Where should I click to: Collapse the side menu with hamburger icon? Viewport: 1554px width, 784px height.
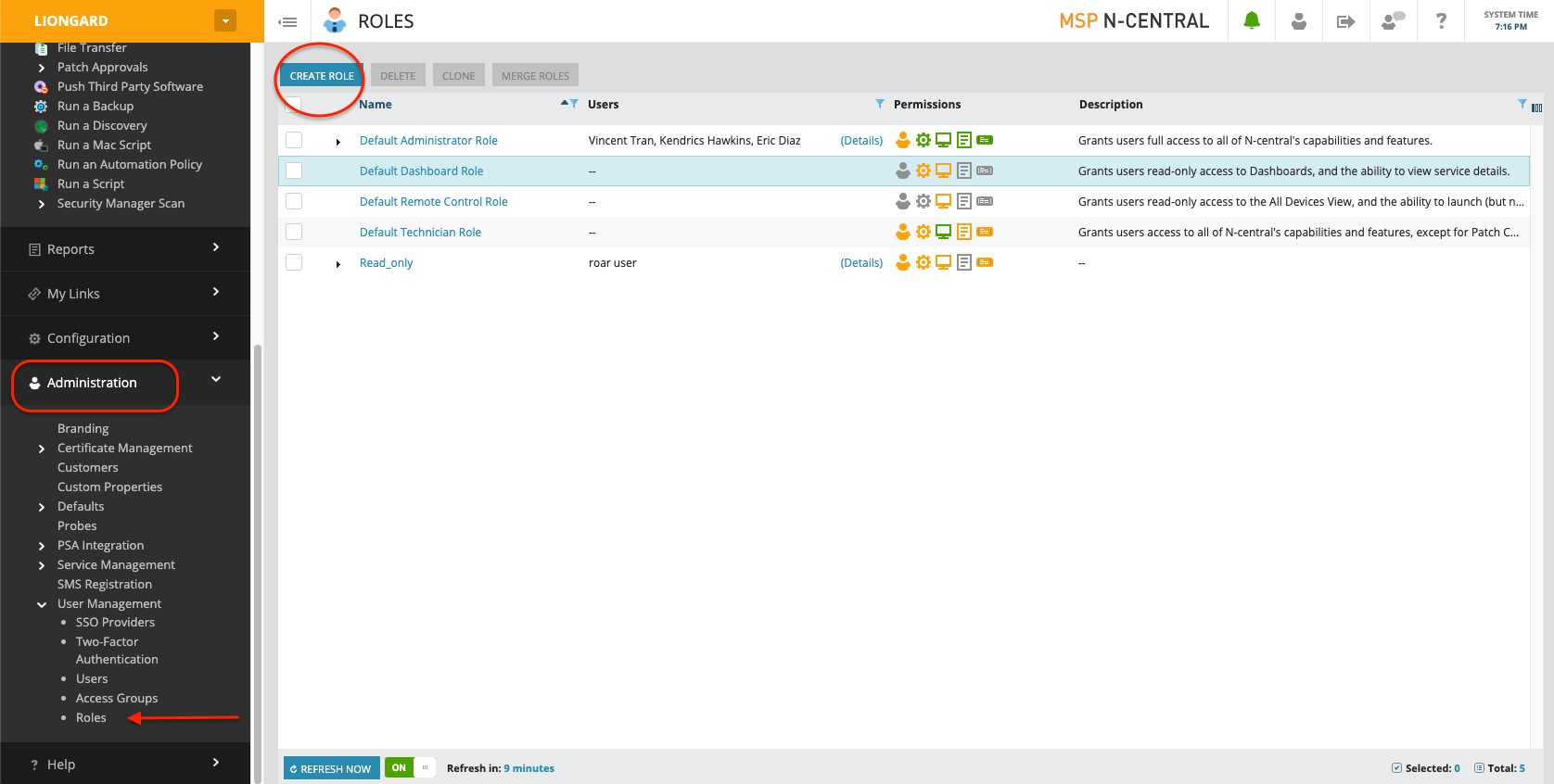pyautogui.click(x=288, y=21)
